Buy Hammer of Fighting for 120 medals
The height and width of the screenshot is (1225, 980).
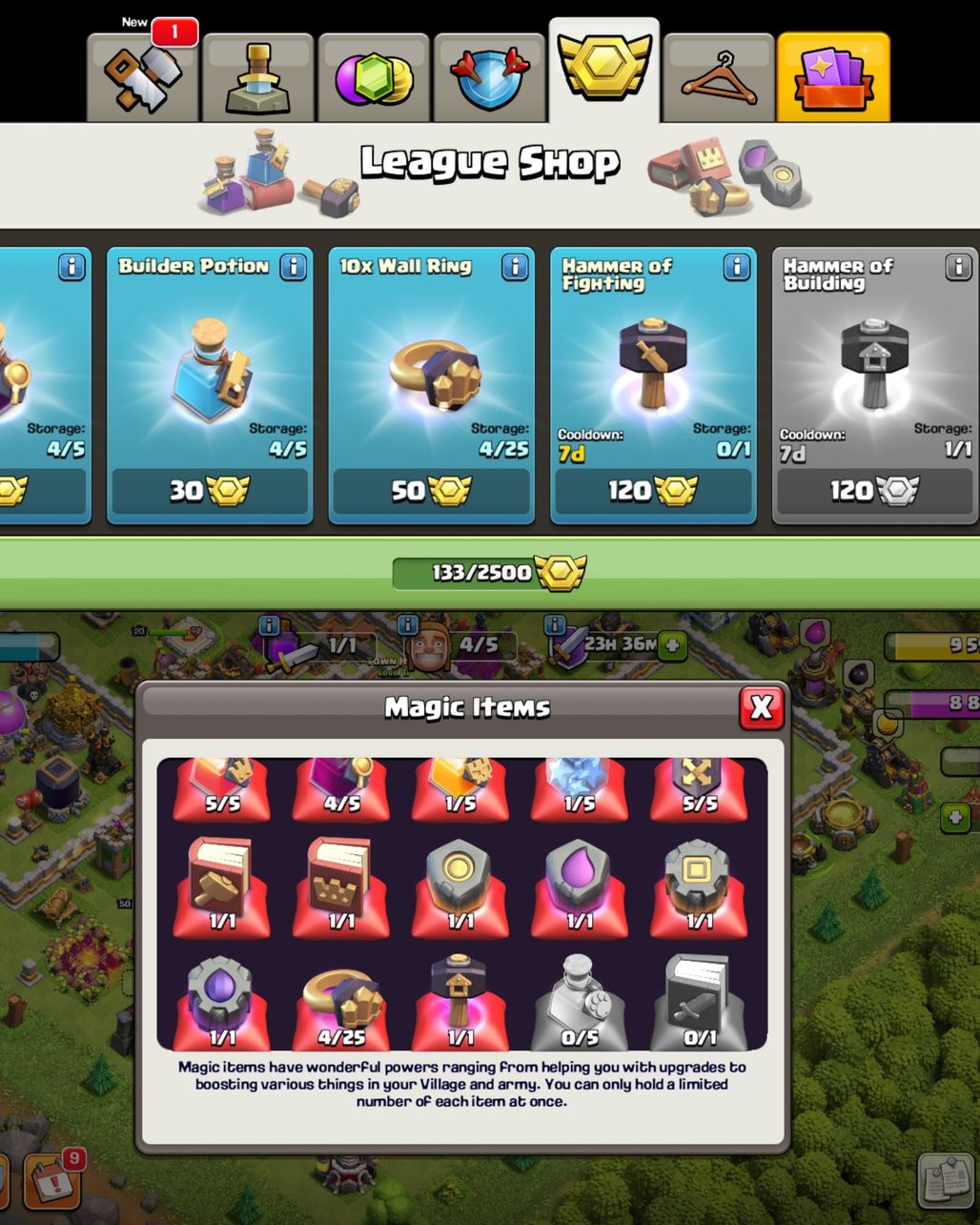(x=653, y=491)
